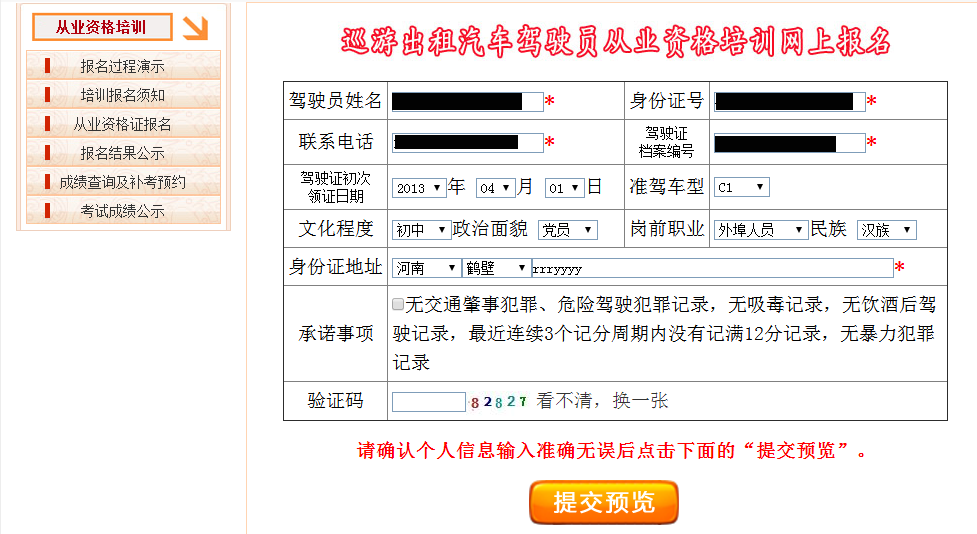Open the 文化程度 dropdown showing 初中
977x534 pixels.
click(421, 230)
